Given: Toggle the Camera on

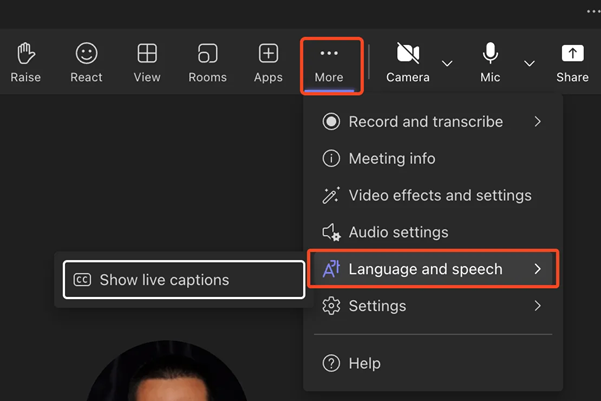Looking at the screenshot, I should [x=408, y=62].
